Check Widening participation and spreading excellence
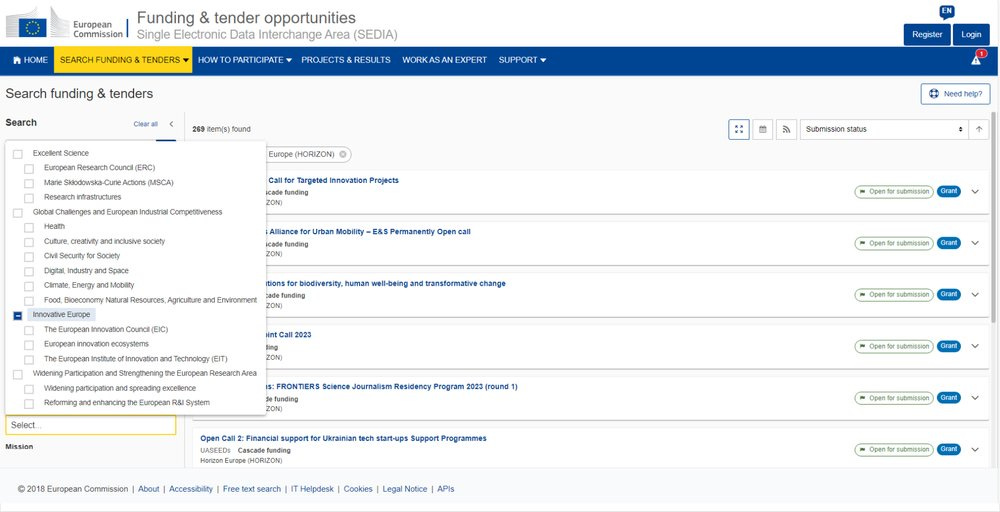Image resolution: width=1000 pixels, height=512 pixels. tap(29, 389)
